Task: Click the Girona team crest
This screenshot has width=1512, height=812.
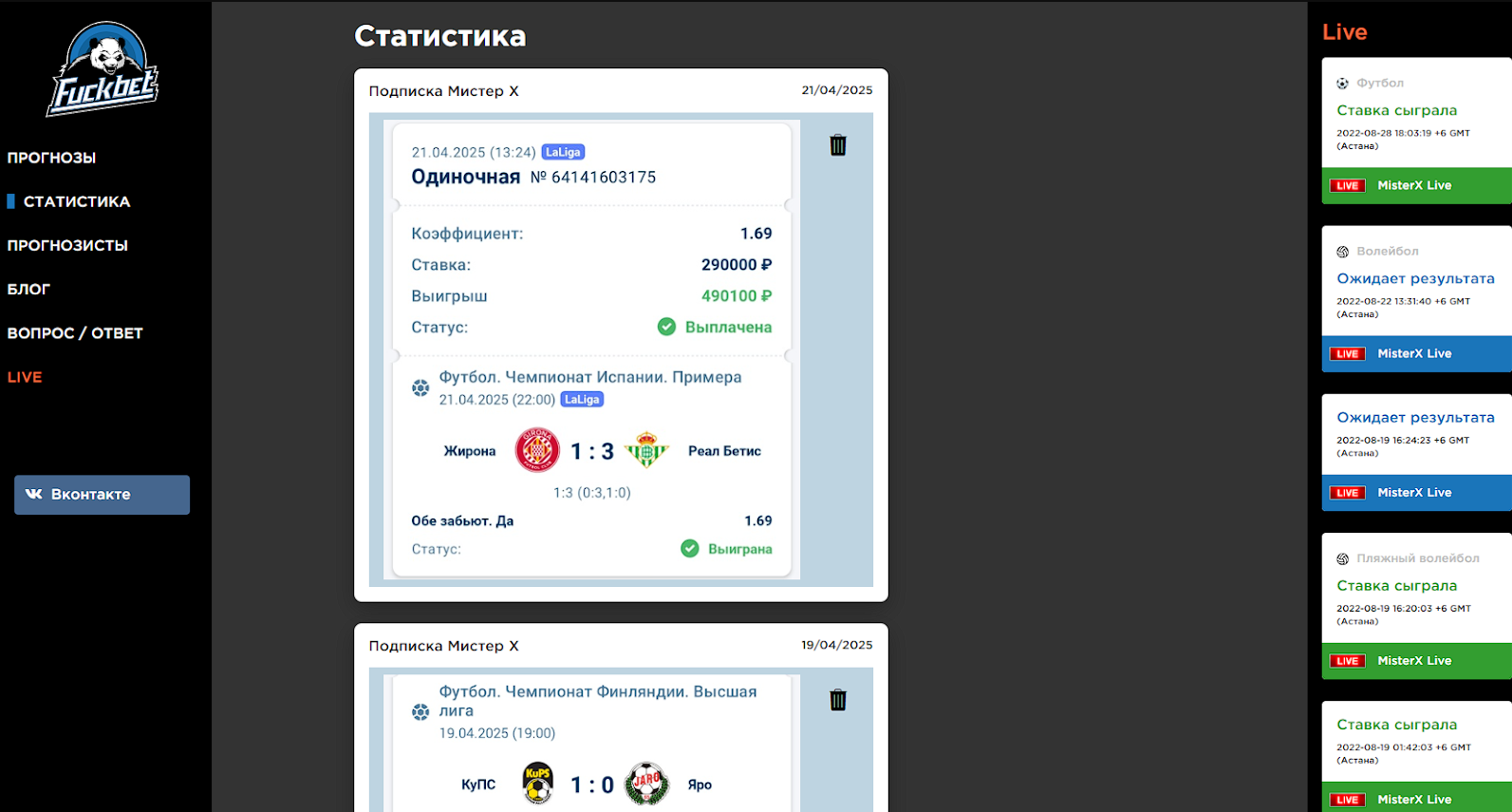Action: click(x=537, y=450)
